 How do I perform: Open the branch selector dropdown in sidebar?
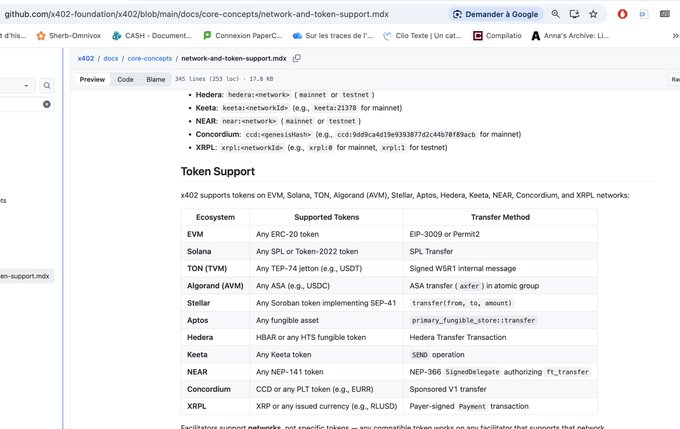pos(17,85)
